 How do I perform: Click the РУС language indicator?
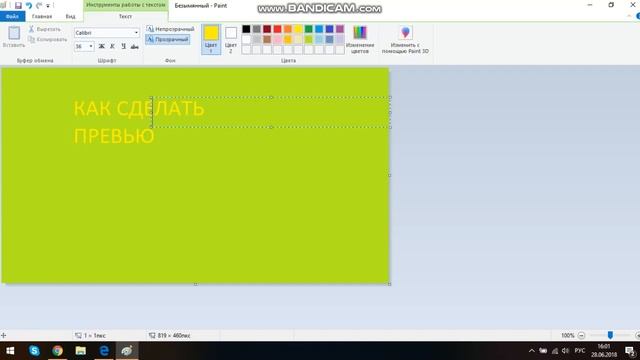[x=580, y=351]
